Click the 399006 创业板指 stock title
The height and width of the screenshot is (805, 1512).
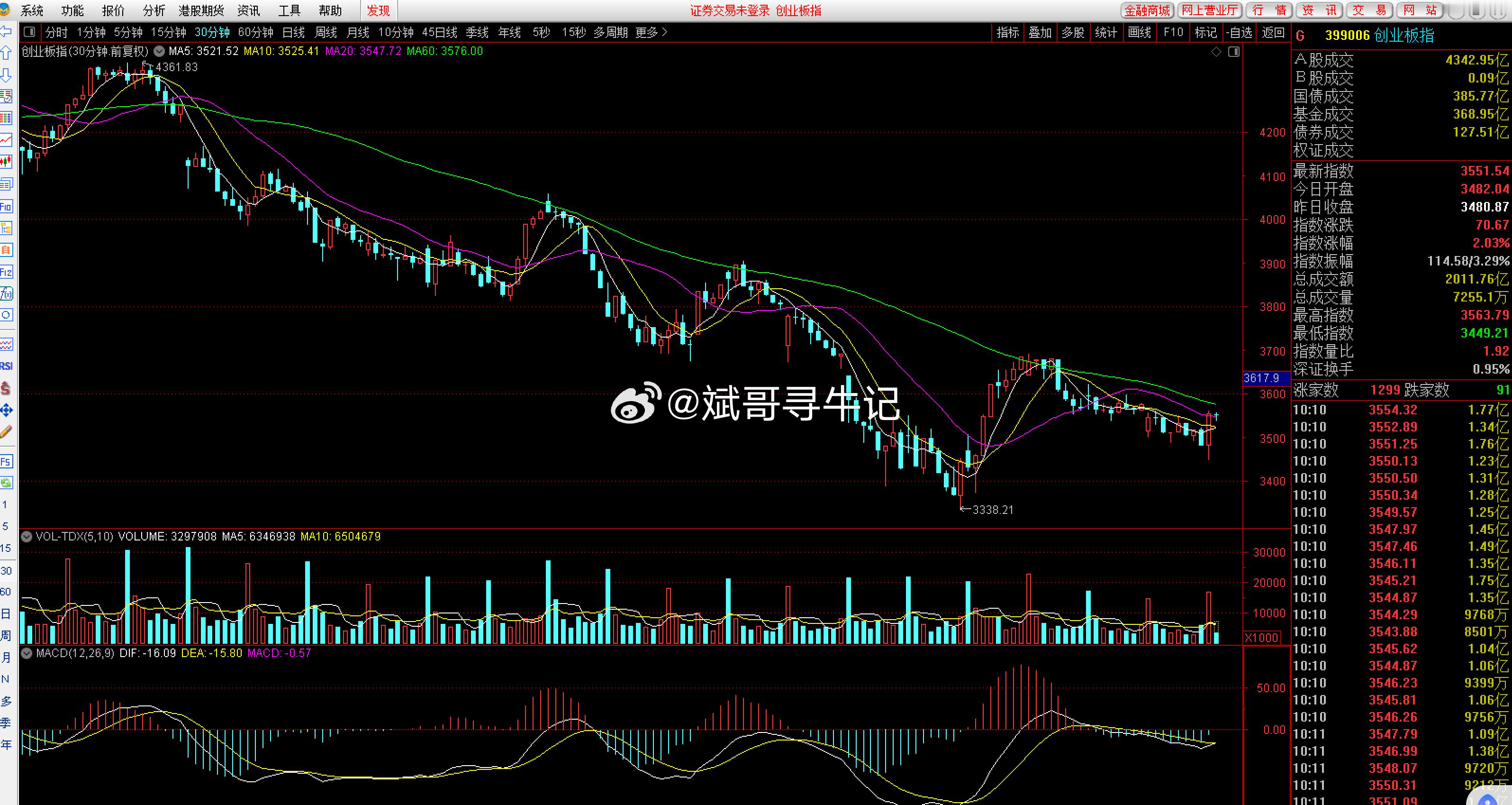coord(1379,35)
